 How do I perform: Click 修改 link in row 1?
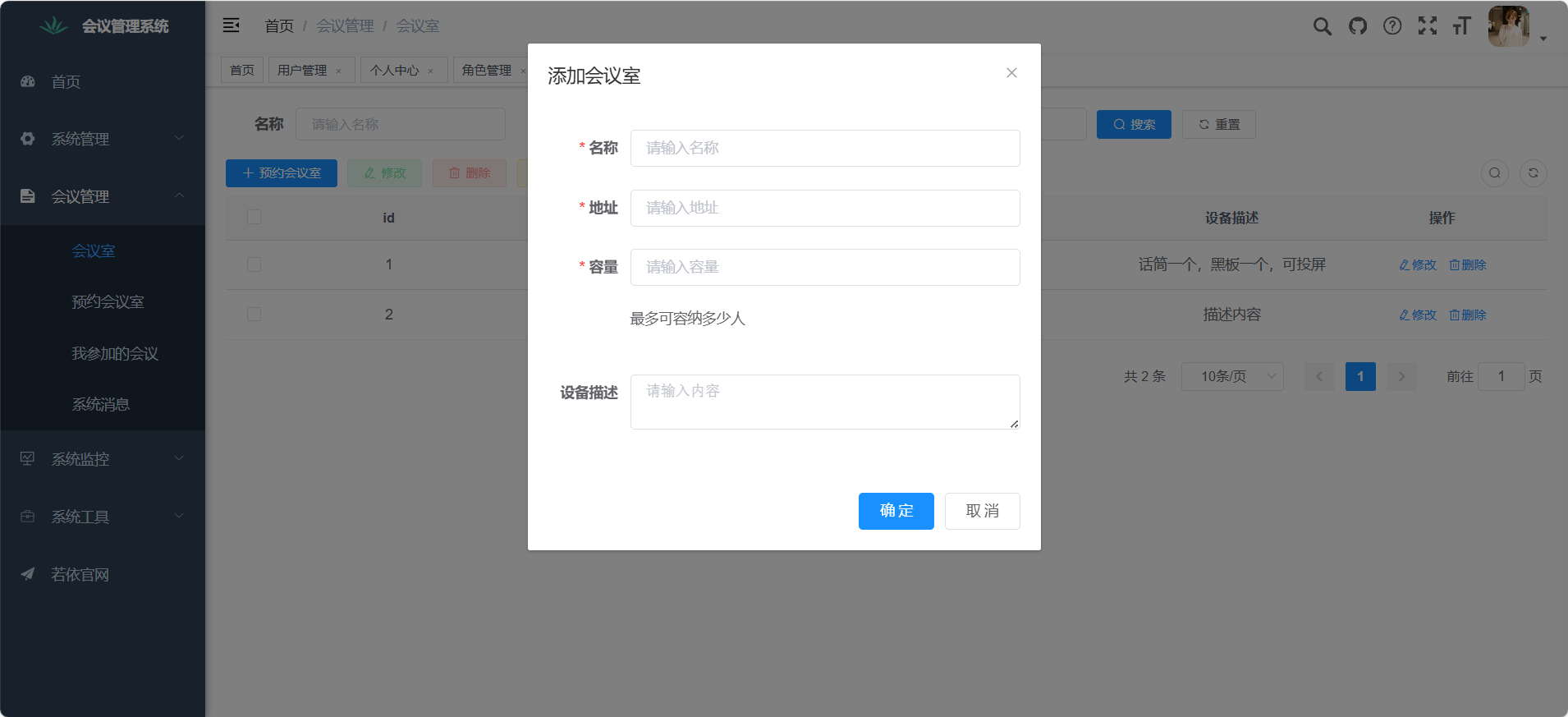pyautogui.click(x=1418, y=264)
